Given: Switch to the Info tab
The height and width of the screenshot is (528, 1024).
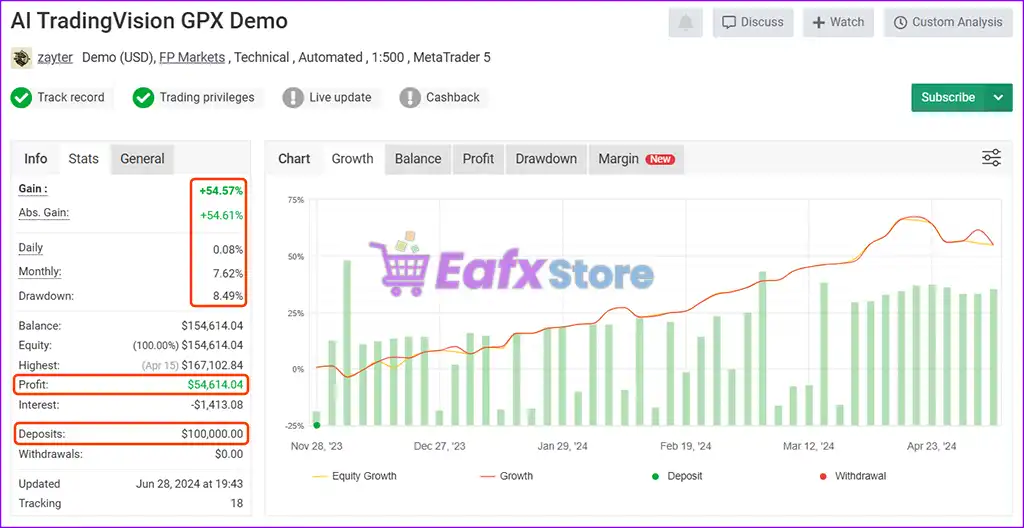Looking at the screenshot, I should pyautogui.click(x=36, y=159).
